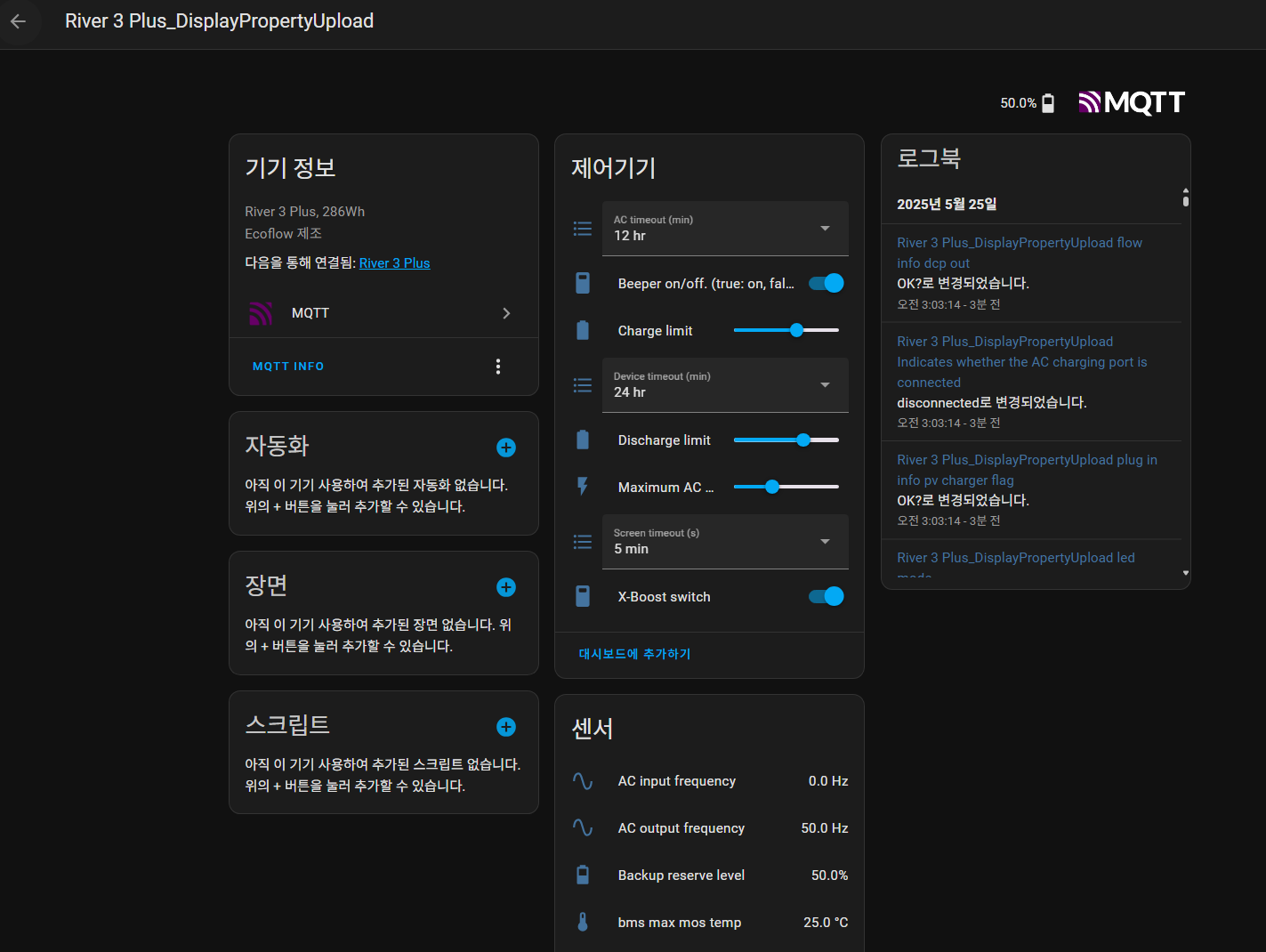Screen dimensions: 1266x952
Task: Click the Beeper device icon
Action: (583, 283)
